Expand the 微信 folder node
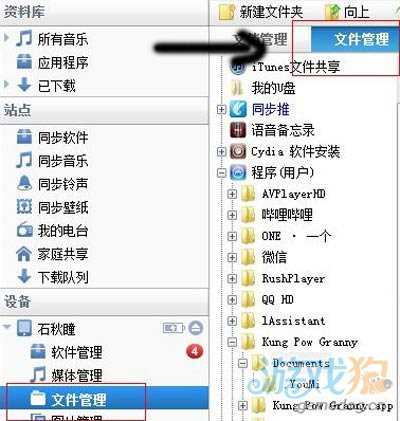The image size is (400, 421). point(232,257)
